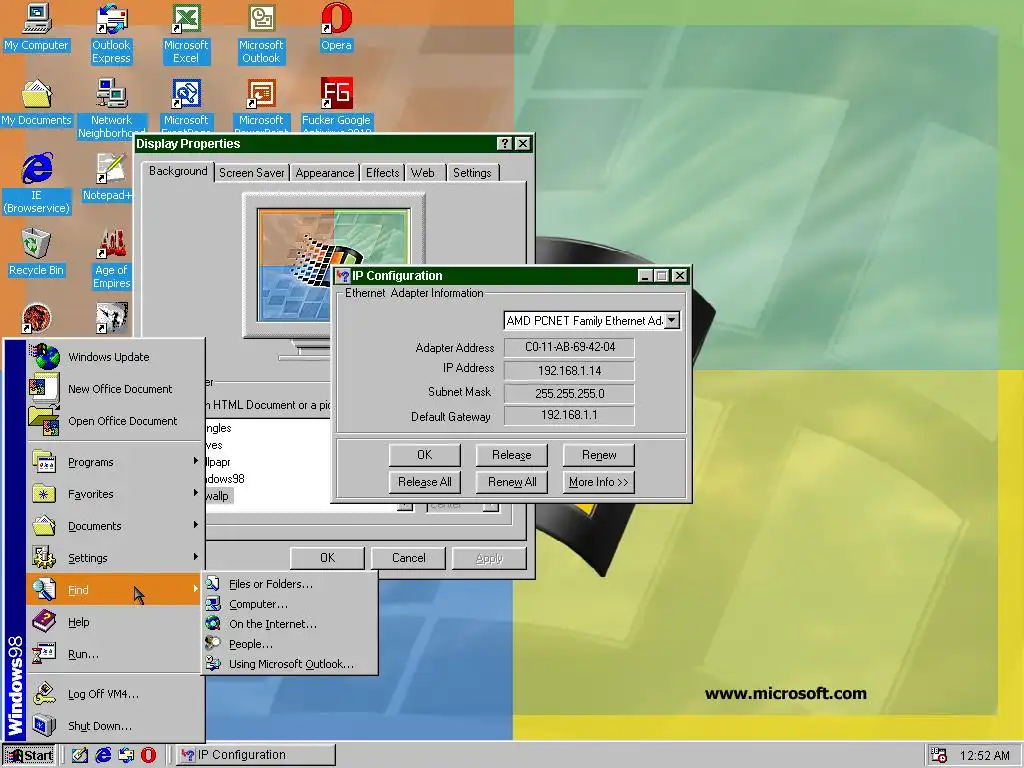Switch to Appearance tab in Display Properties

click(x=325, y=172)
